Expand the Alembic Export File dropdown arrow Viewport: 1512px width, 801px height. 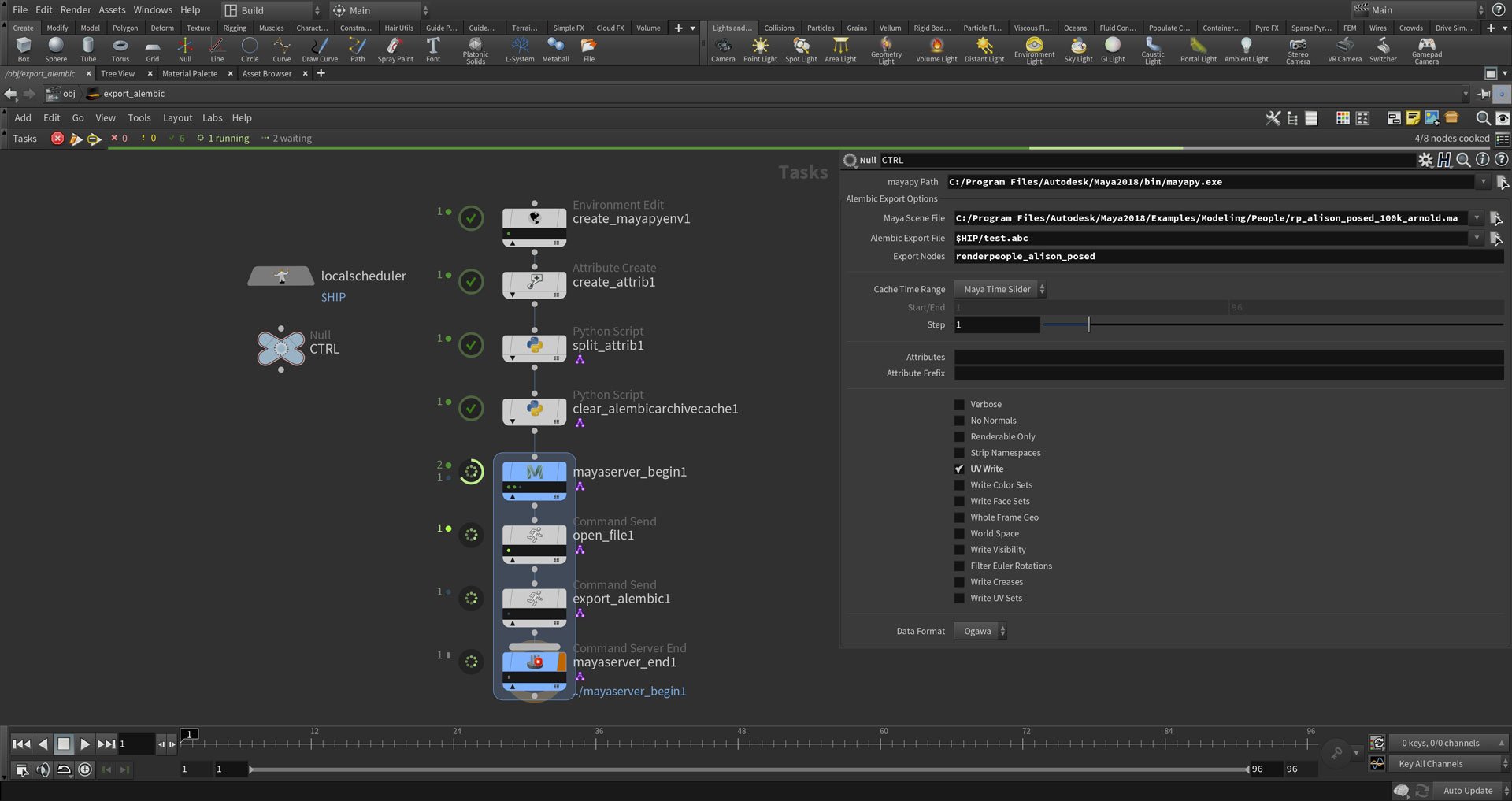point(1477,238)
